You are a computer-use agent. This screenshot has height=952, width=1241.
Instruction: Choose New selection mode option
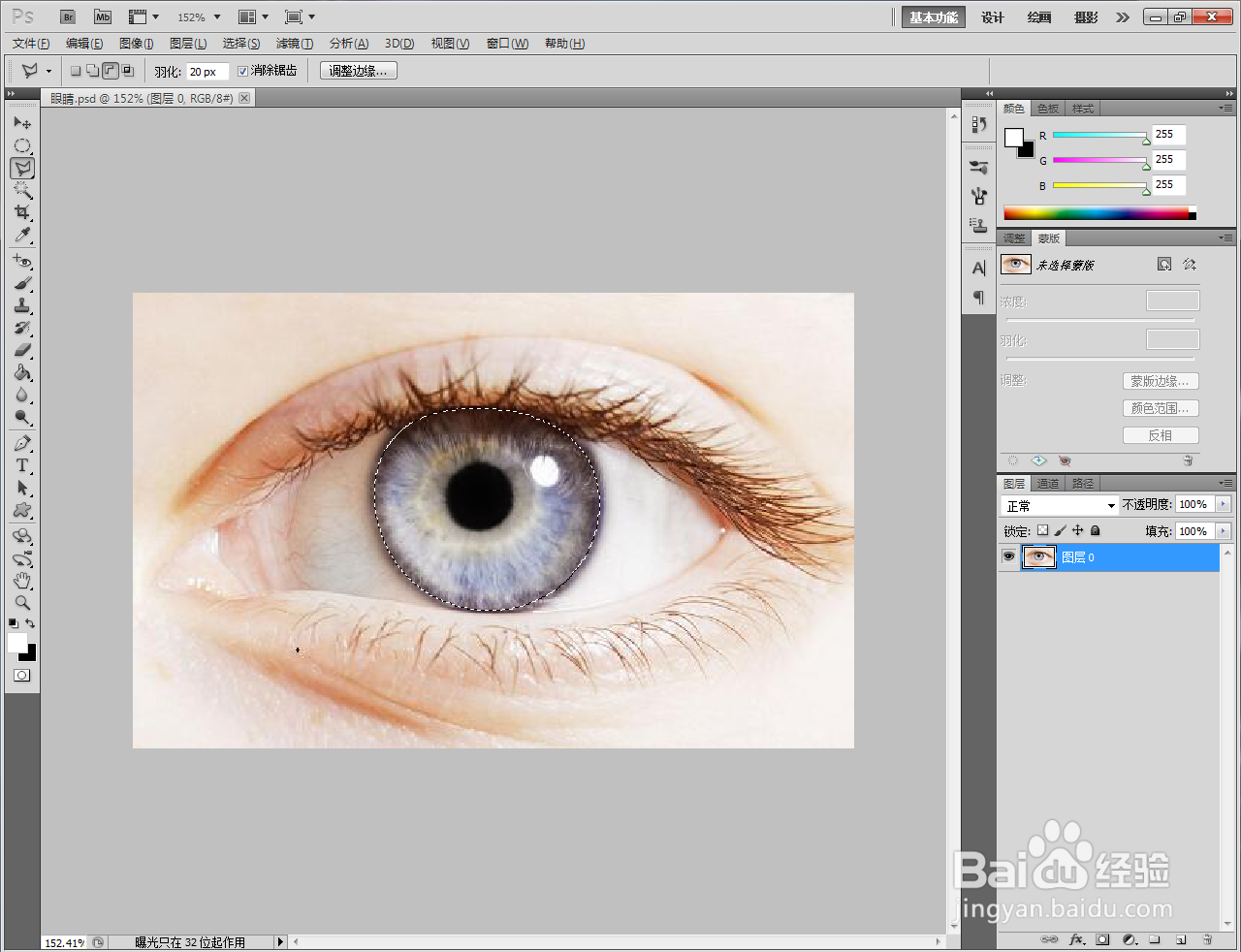point(76,71)
